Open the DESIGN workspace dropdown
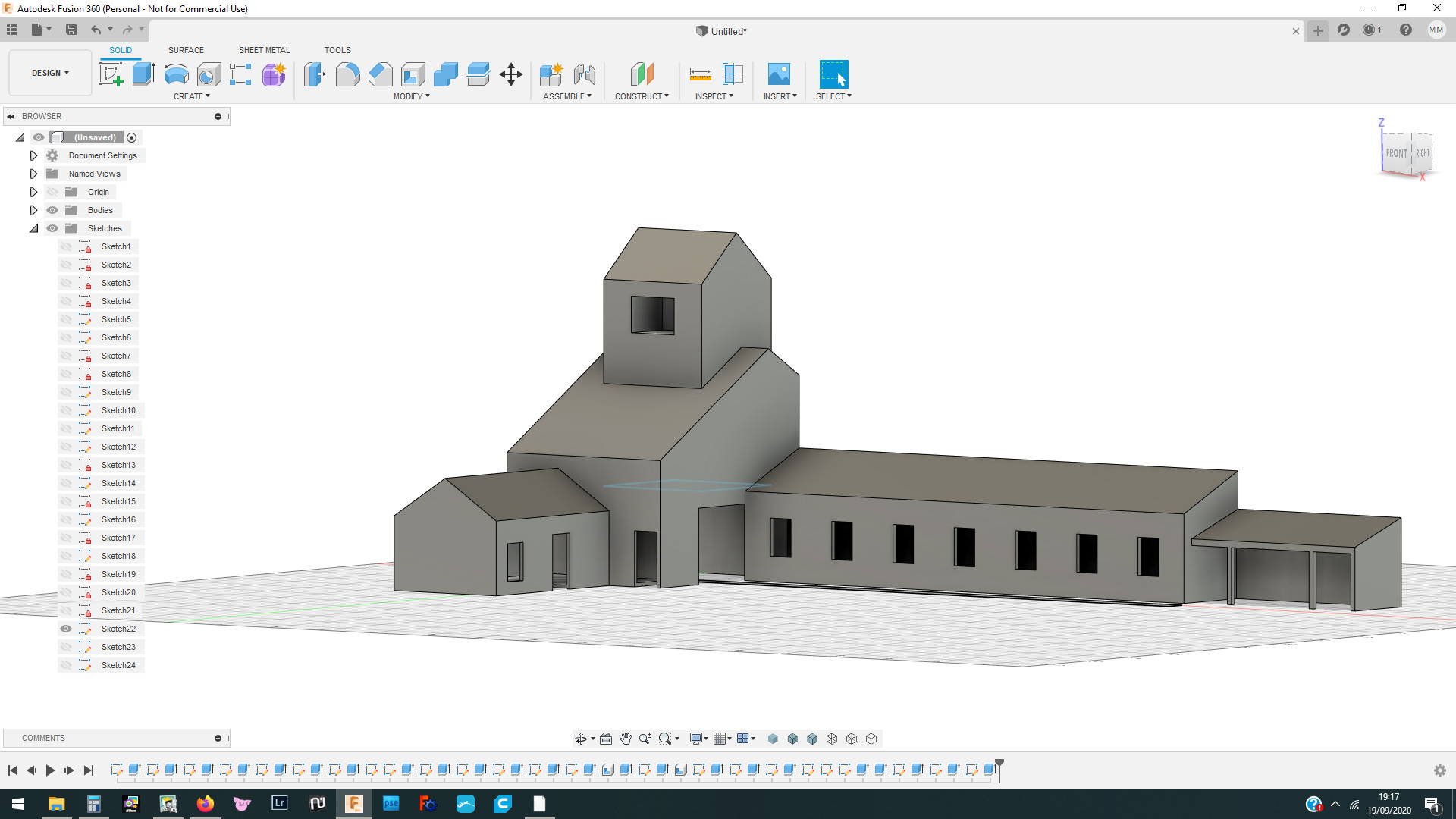Screen dimensions: 1456x819 (x=50, y=73)
